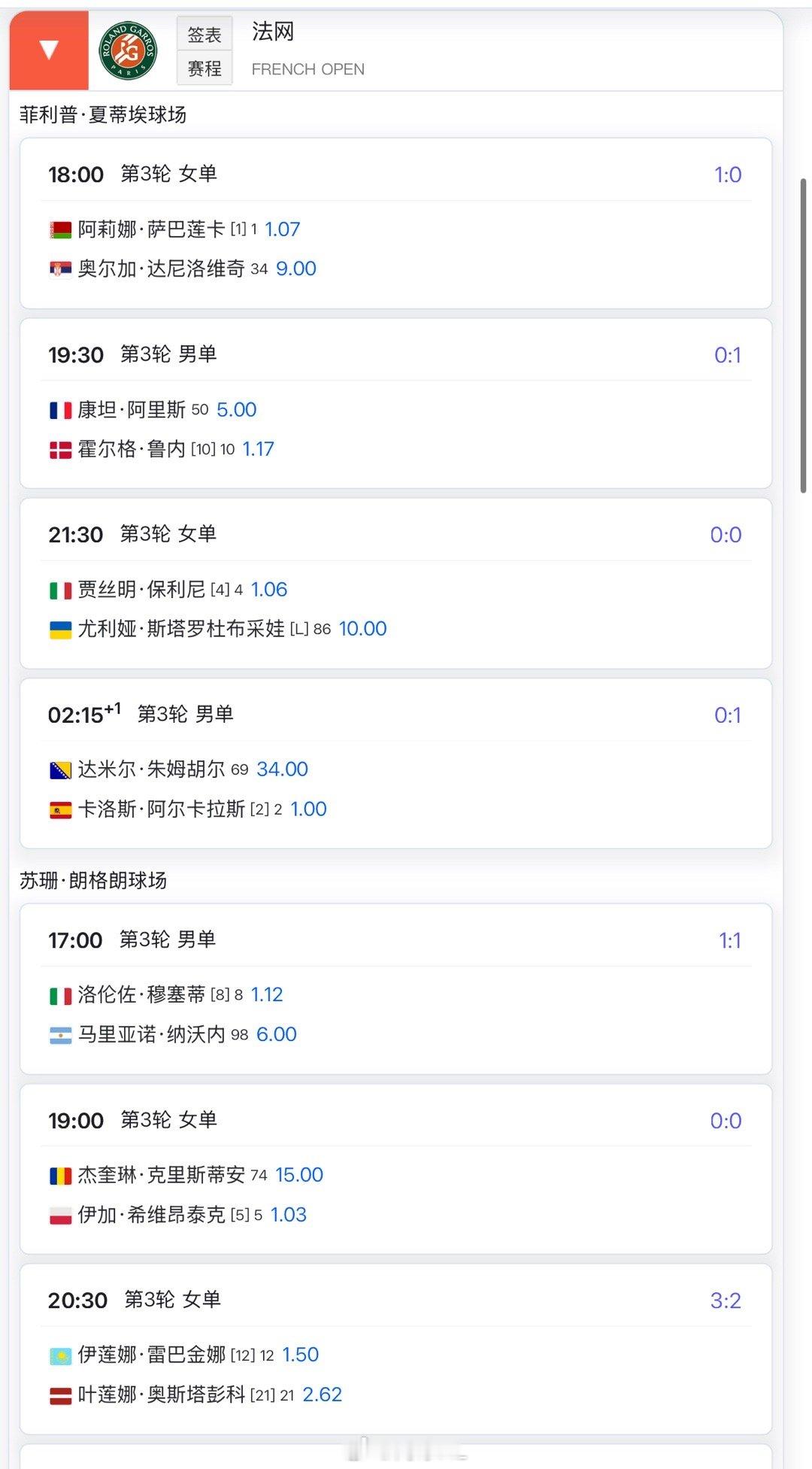Click the France flag beside 康坦·阿里斯
The image size is (812, 1469).
tap(60, 411)
